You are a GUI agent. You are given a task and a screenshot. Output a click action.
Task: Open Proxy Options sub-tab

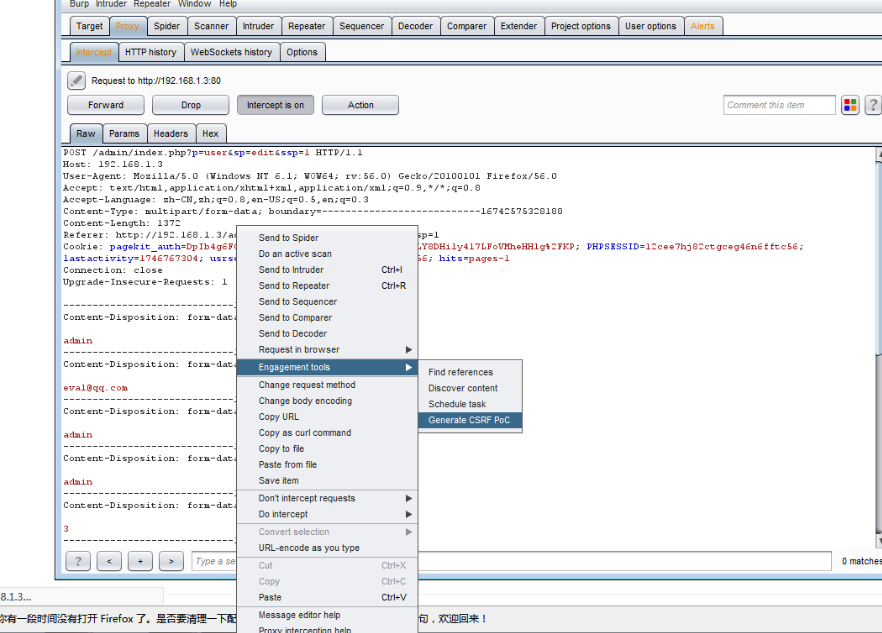[302, 52]
